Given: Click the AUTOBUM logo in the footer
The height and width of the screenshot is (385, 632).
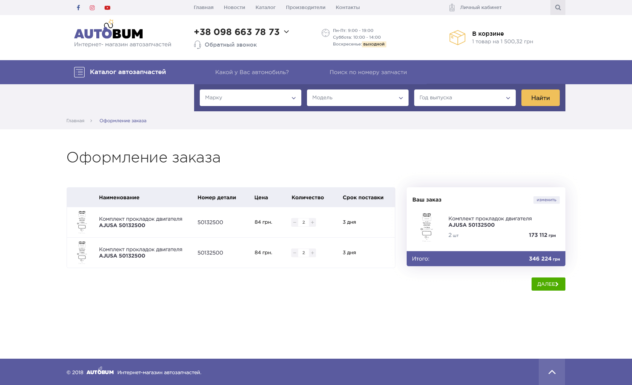Looking at the screenshot, I should point(100,371).
